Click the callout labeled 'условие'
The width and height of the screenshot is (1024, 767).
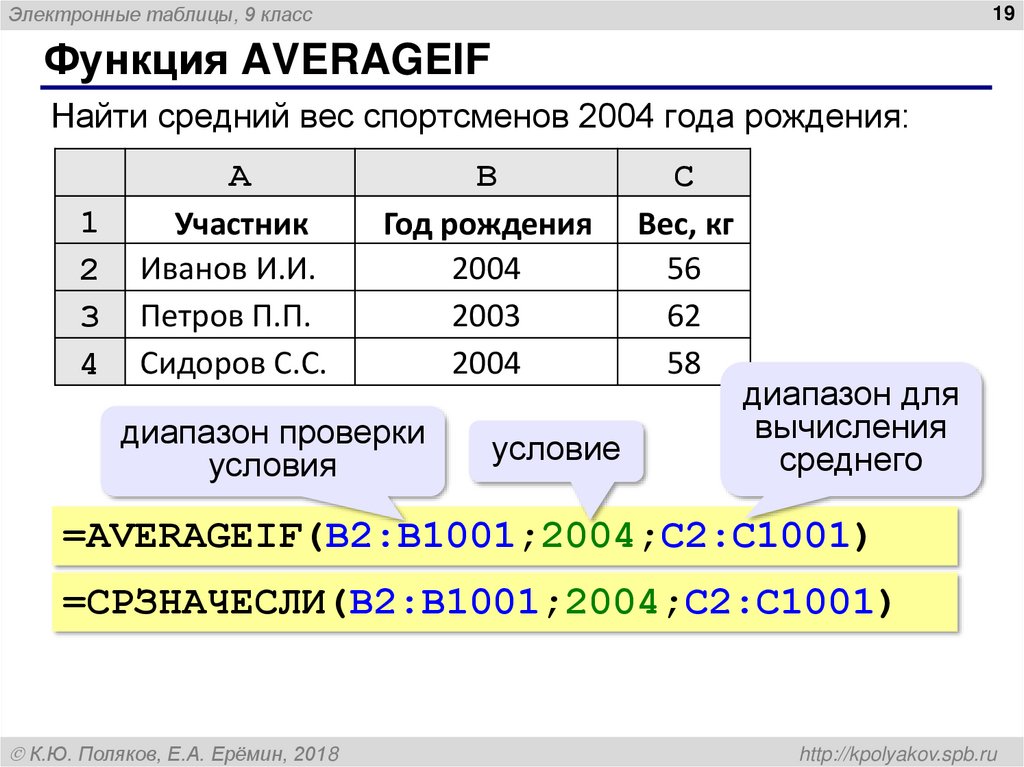[556, 451]
